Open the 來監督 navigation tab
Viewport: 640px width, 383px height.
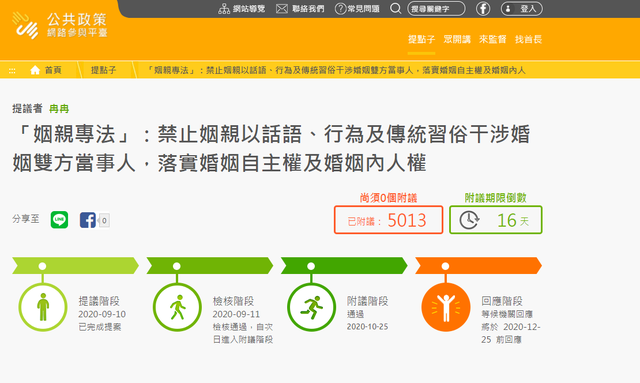(492, 39)
